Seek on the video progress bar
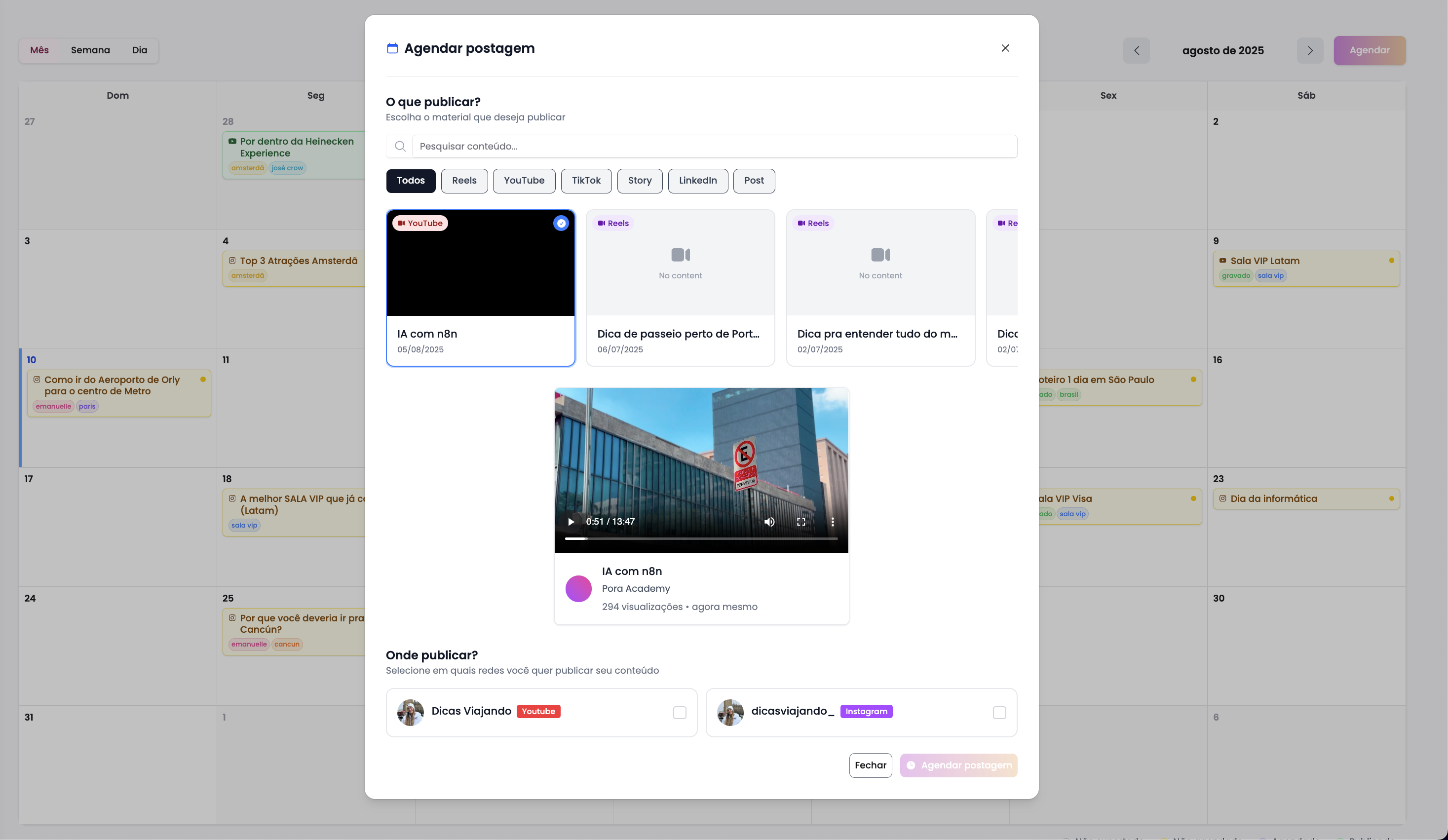Viewport: 1448px width, 840px height. [701, 539]
